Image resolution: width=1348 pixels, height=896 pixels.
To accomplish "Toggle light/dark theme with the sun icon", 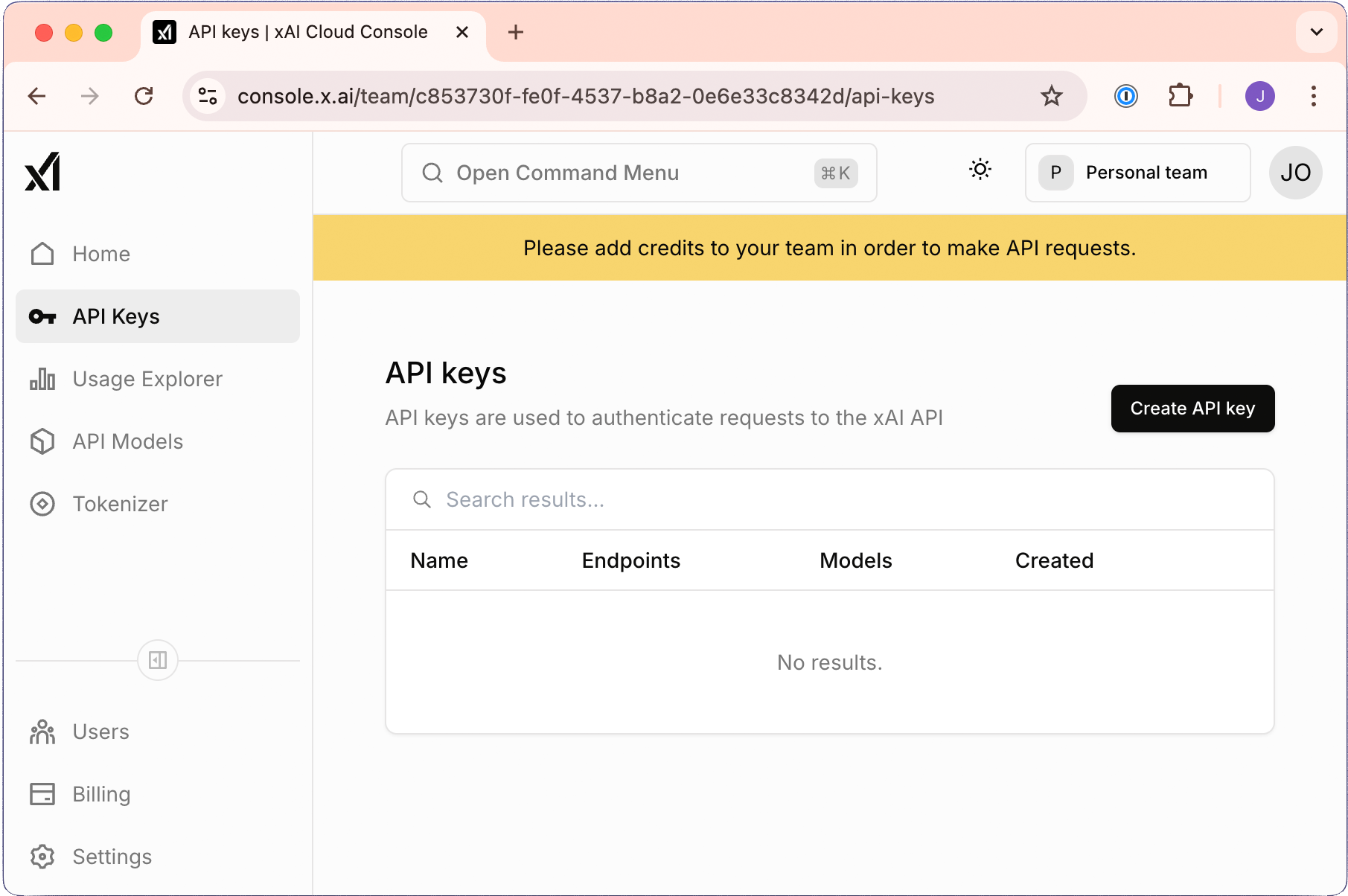I will (x=980, y=170).
